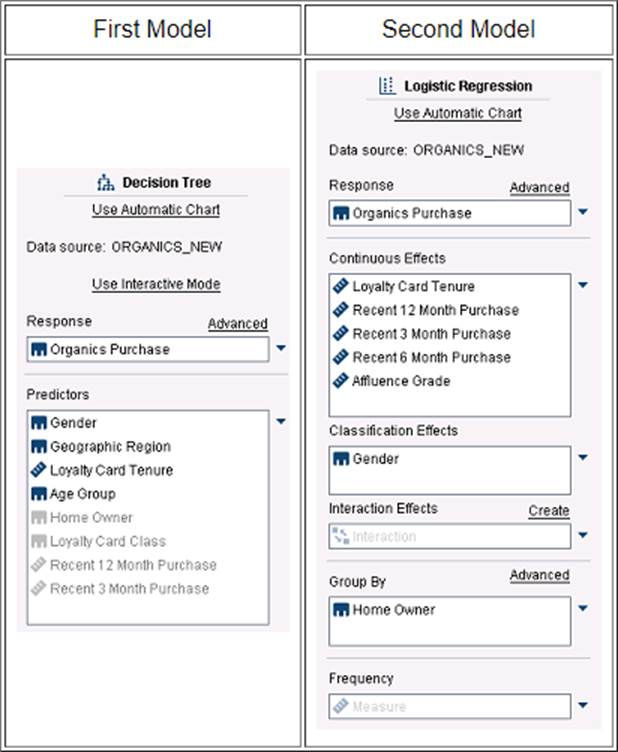Open the Decision Tree Response dropdown arrow
The height and width of the screenshot is (752, 618).
click(281, 348)
